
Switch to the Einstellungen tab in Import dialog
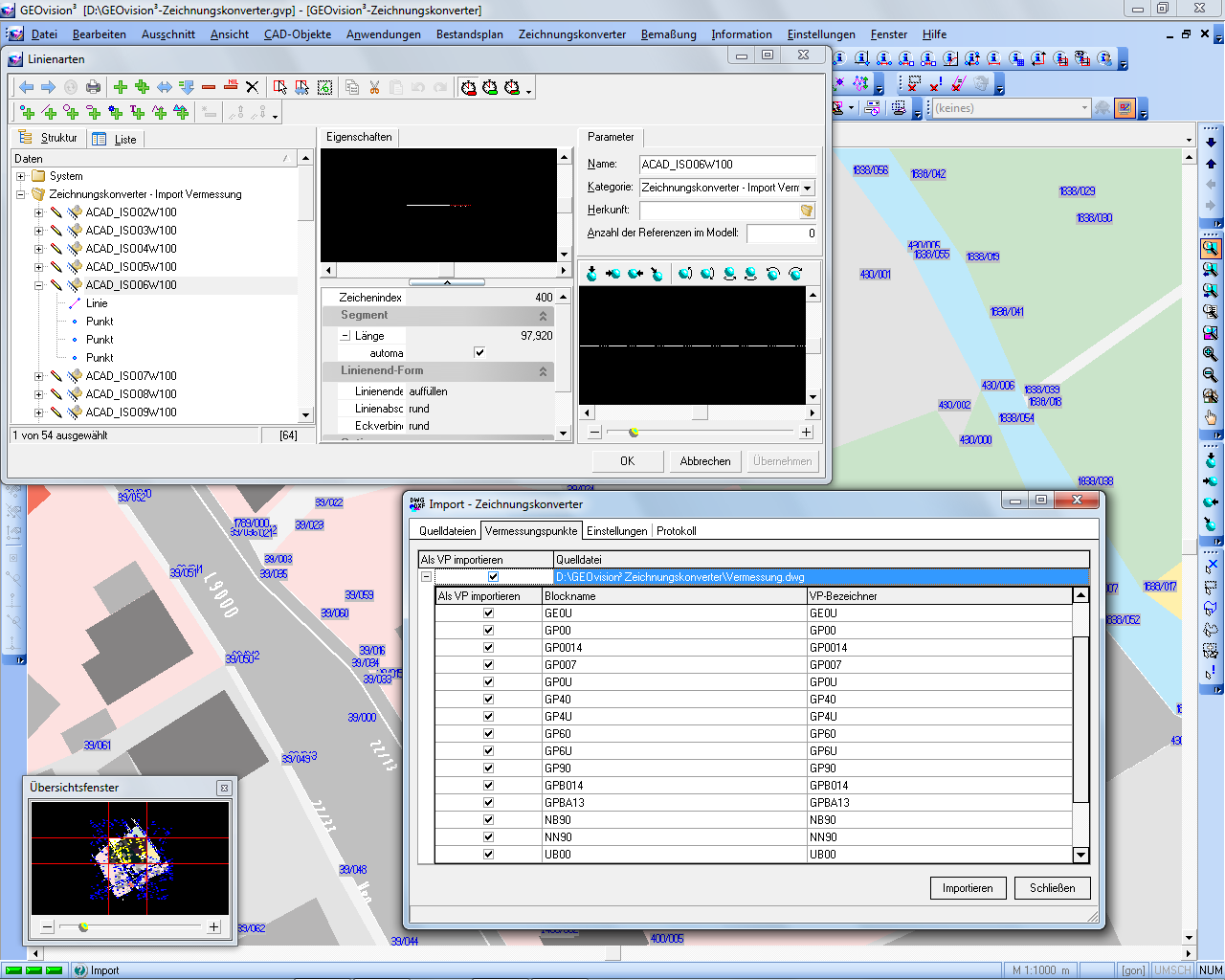[x=616, y=531]
